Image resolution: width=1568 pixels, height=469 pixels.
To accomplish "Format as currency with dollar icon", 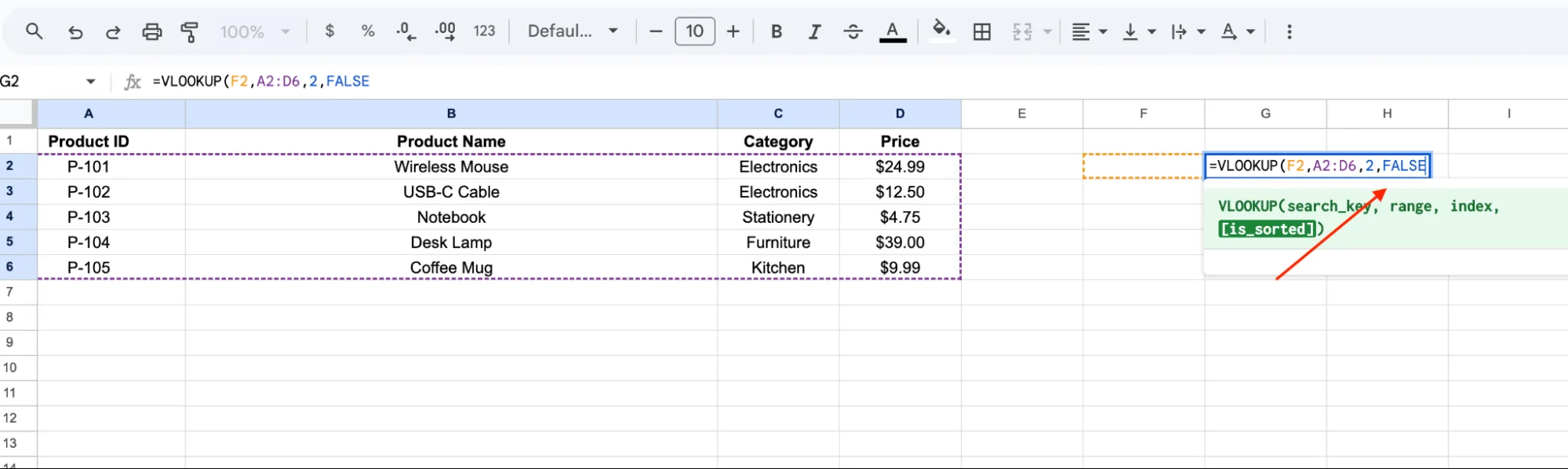I will [329, 31].
